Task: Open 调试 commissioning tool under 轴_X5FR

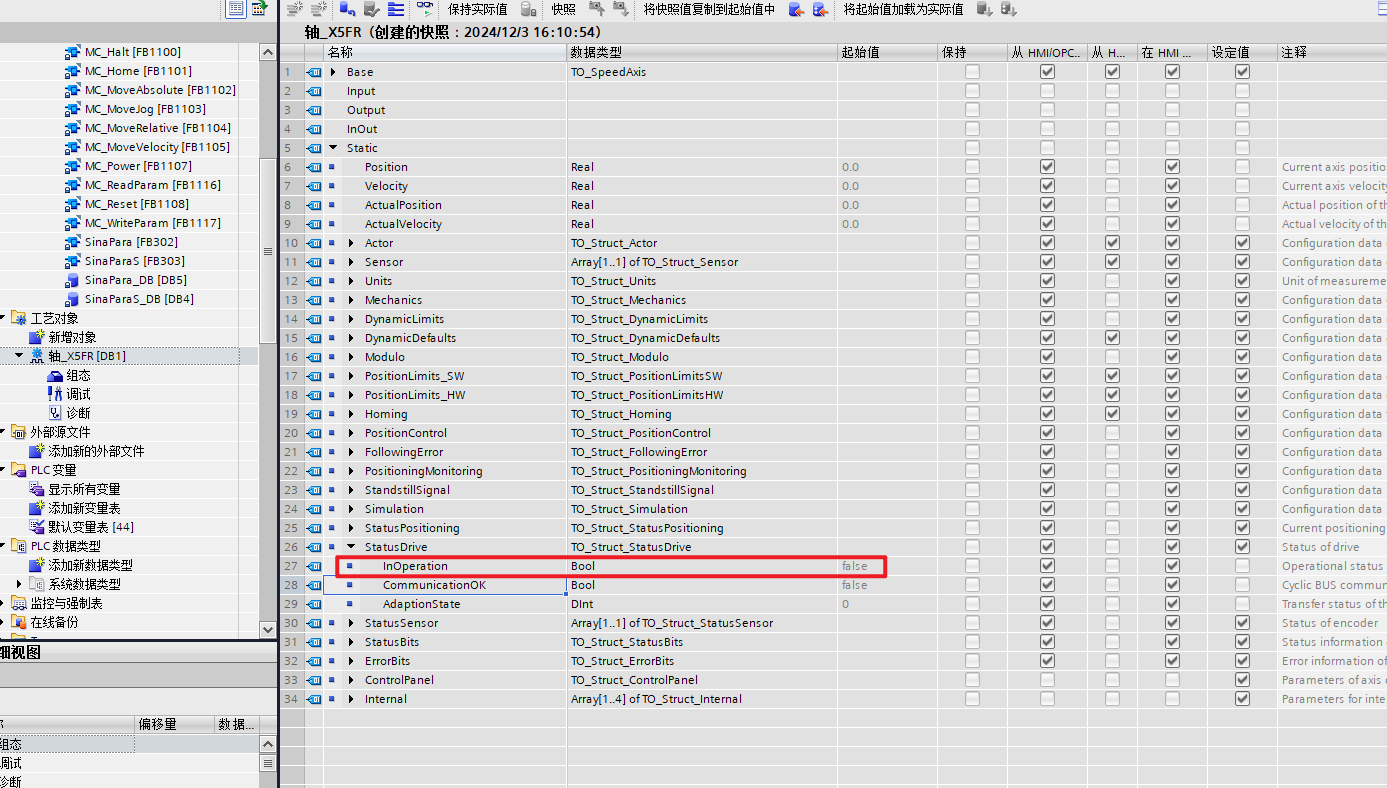Action: (78, 394)
